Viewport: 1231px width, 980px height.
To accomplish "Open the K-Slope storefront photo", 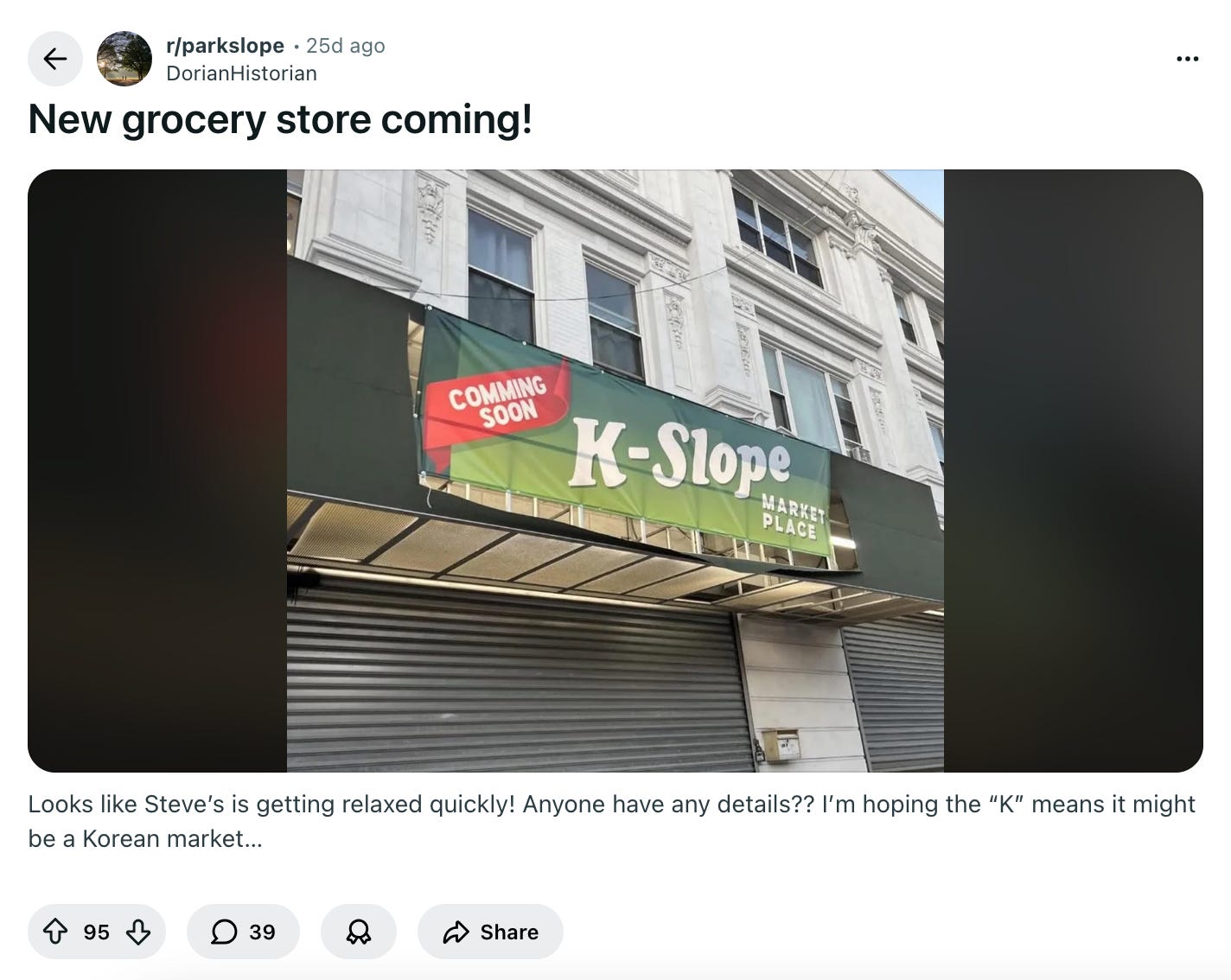I will click(x=615, y=471).
